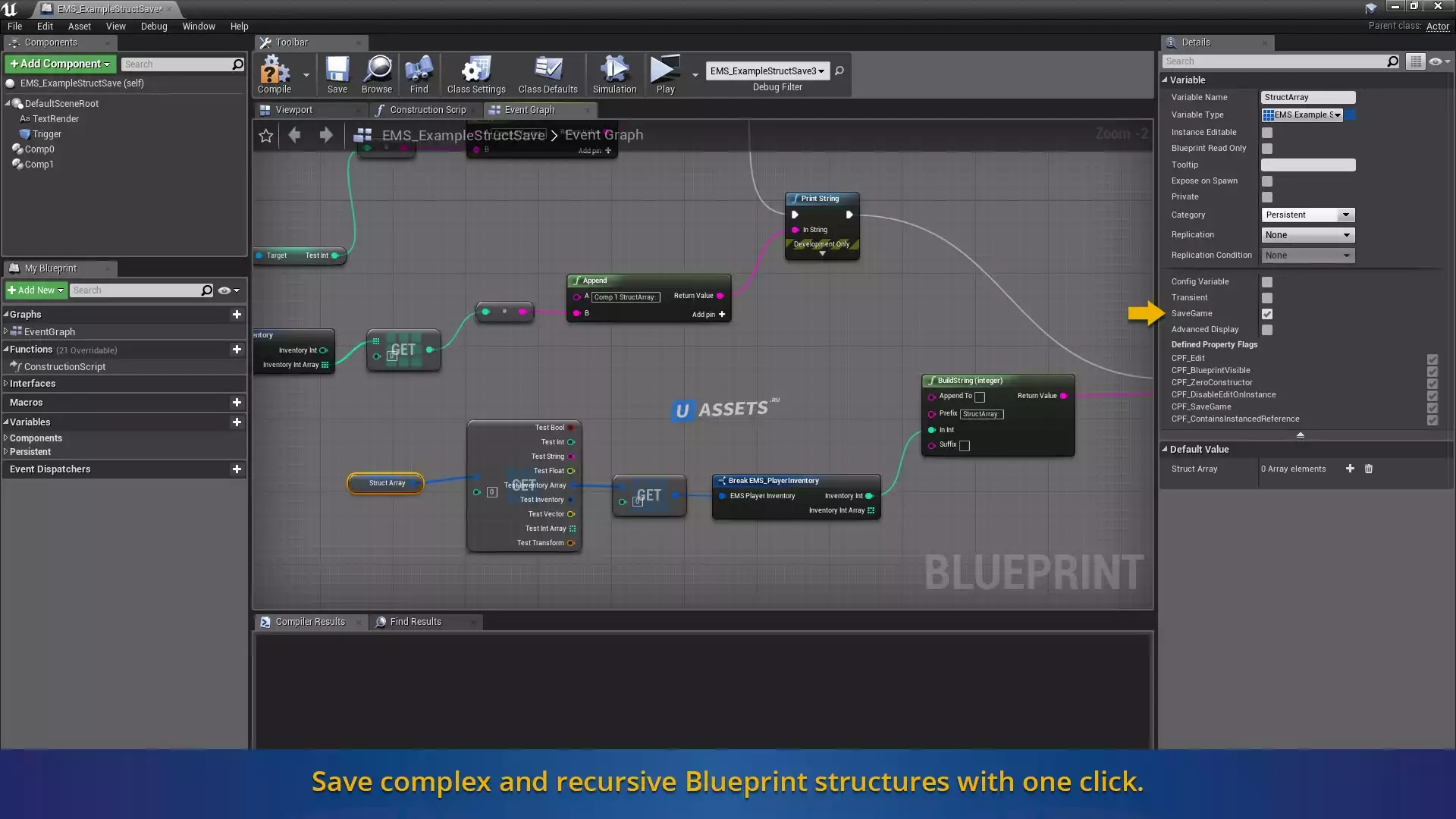Viewport: 1456px width, 819px height.
Task: Delete Struct Array elements with trash icon
Action: click(x=1369, y=469)
